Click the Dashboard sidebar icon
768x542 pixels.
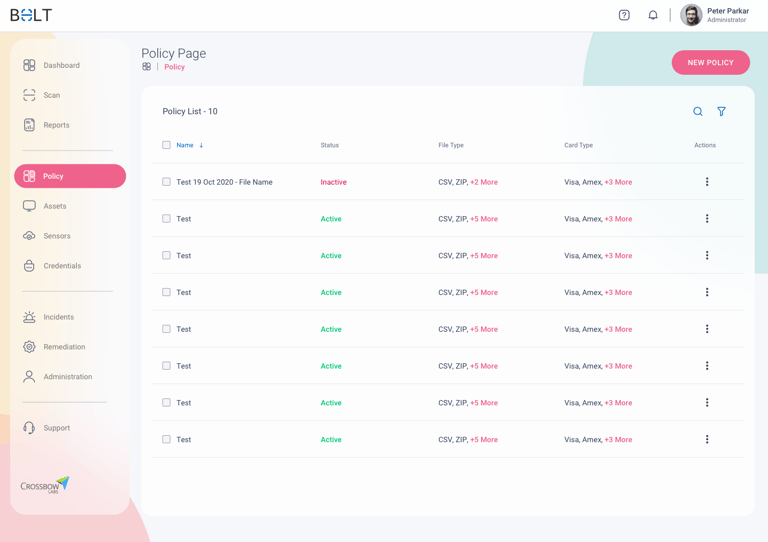[29, 65]
